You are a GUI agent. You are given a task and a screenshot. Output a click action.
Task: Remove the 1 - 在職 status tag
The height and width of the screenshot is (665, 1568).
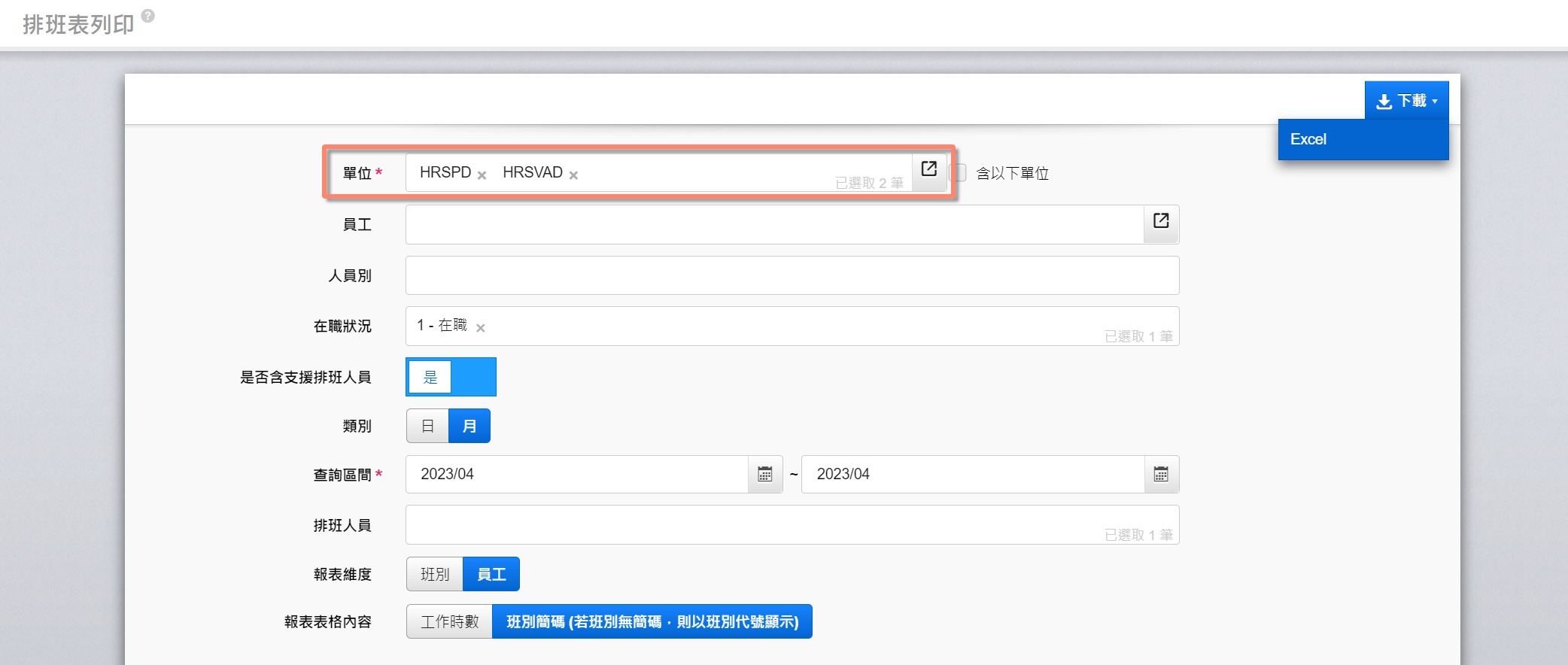click(x=481, y=328)
